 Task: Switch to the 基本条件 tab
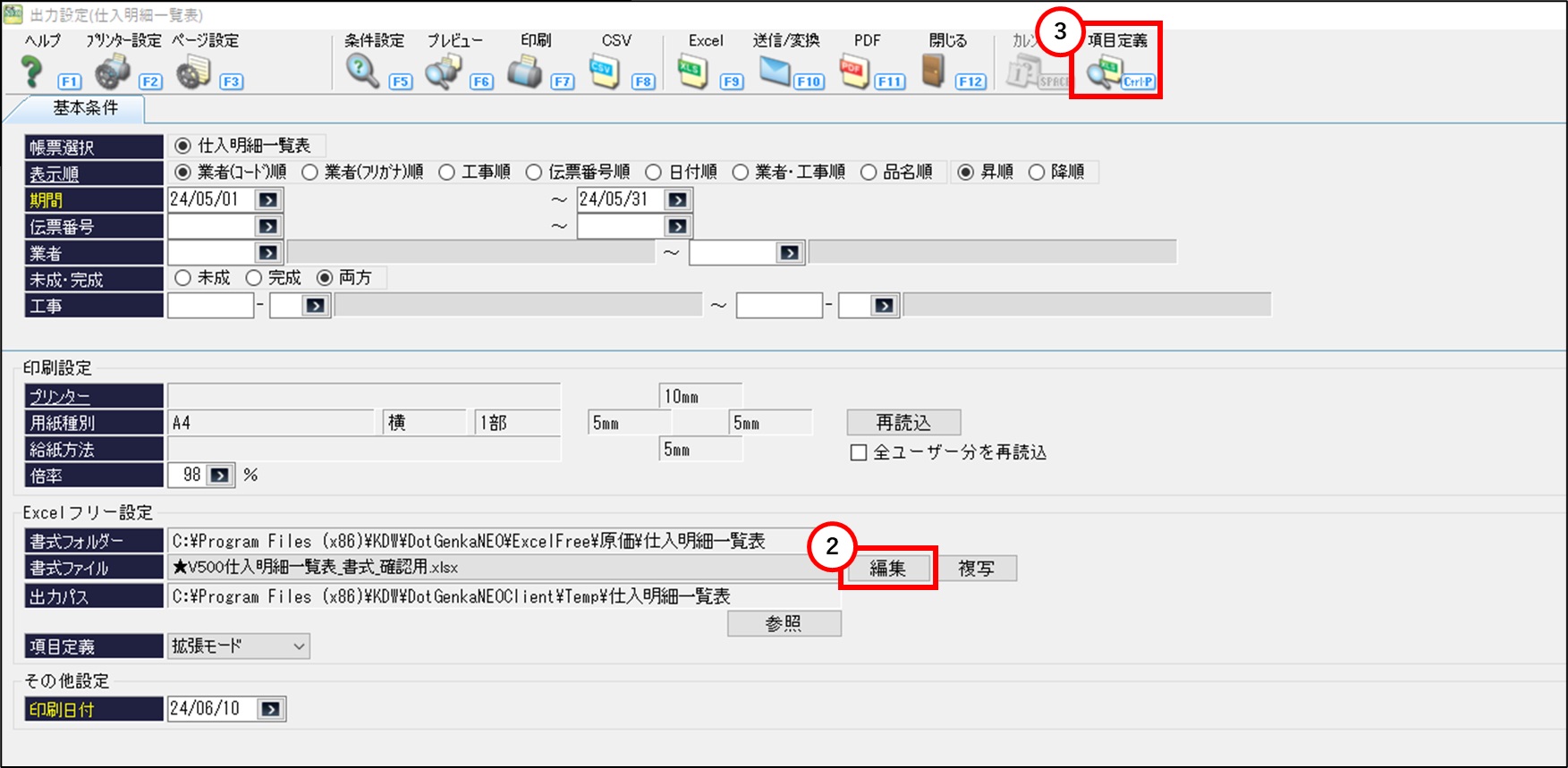pos(85,108)
